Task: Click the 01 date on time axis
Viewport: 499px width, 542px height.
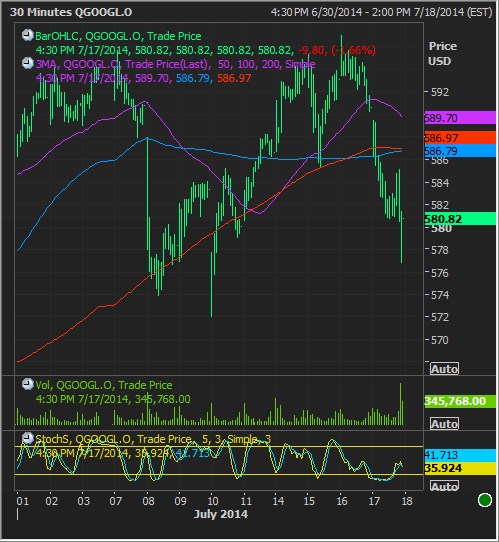Action: click(x=22, y=501)
